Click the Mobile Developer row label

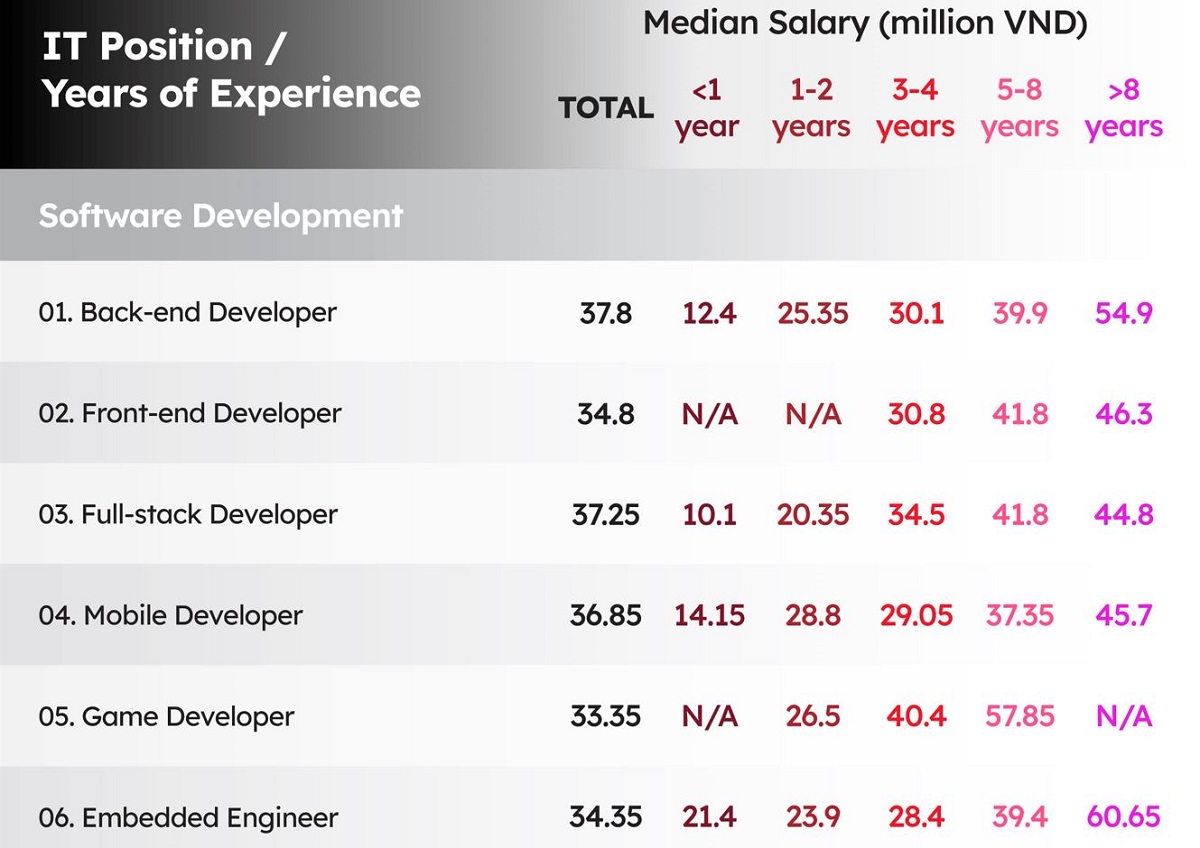coord(170,616)
